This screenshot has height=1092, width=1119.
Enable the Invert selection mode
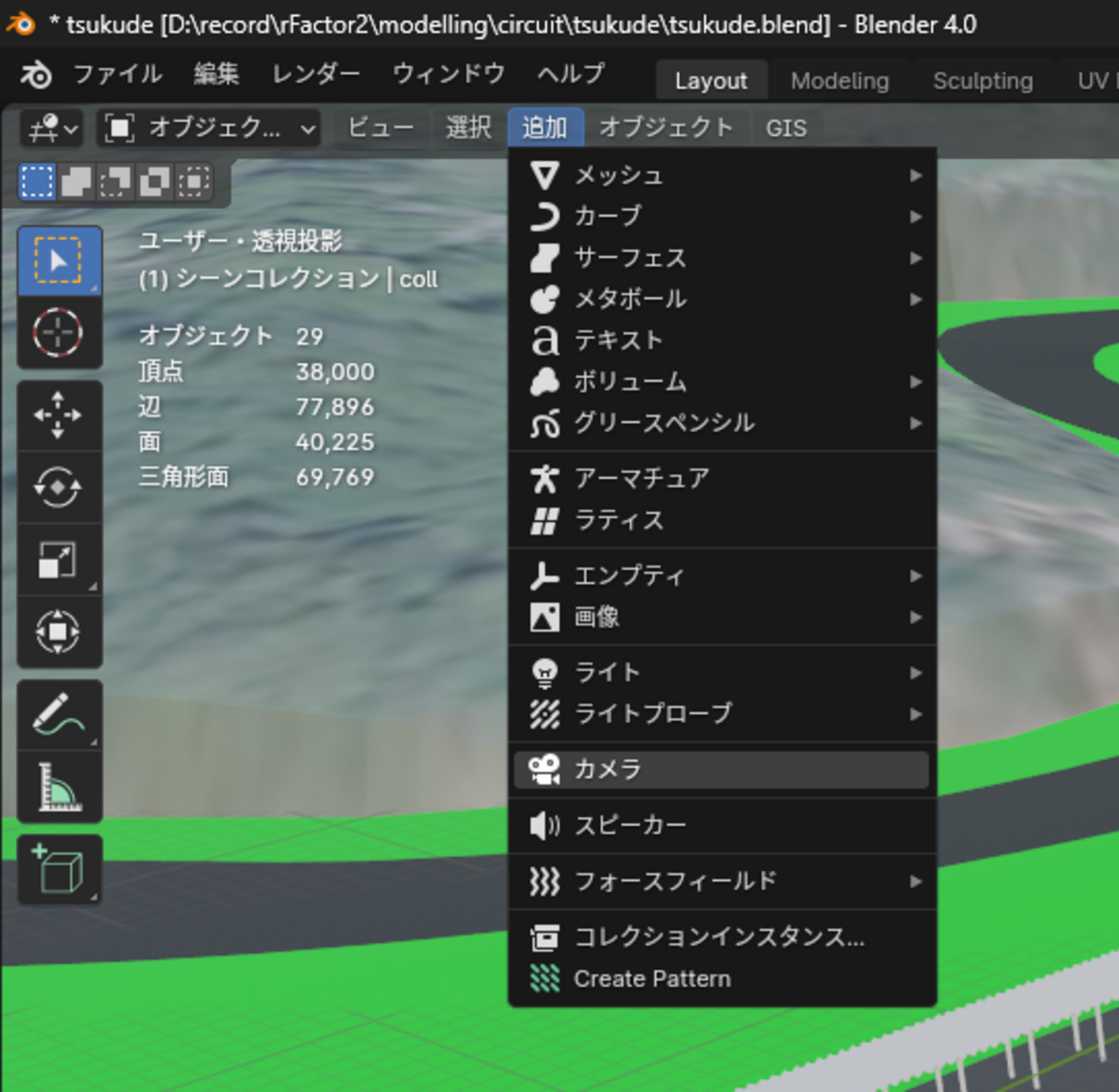point(155,182)
